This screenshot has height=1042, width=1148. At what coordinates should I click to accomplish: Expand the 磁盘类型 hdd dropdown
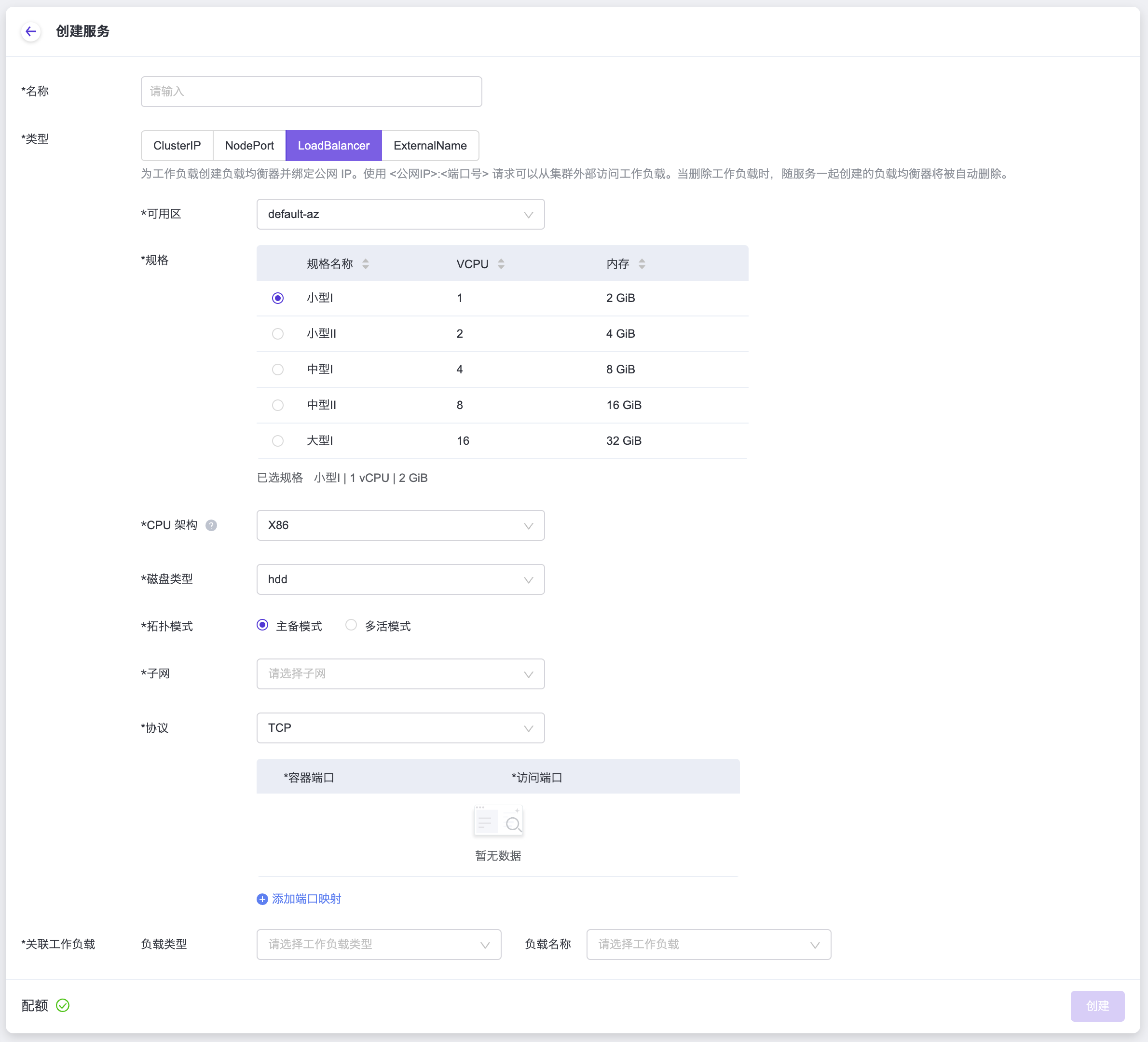point(400,579)
